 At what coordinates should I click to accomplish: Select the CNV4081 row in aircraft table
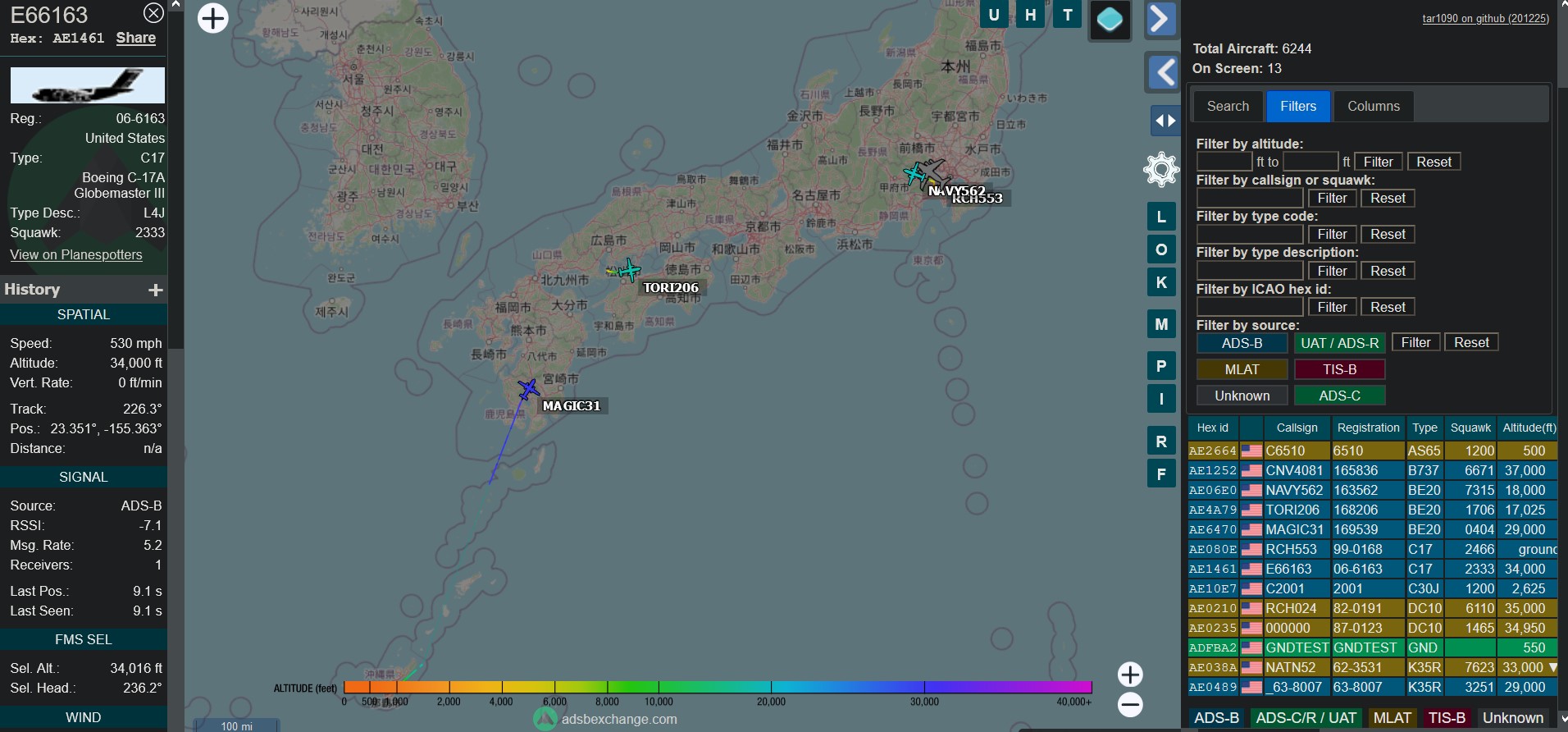(x=1373, y=470)
